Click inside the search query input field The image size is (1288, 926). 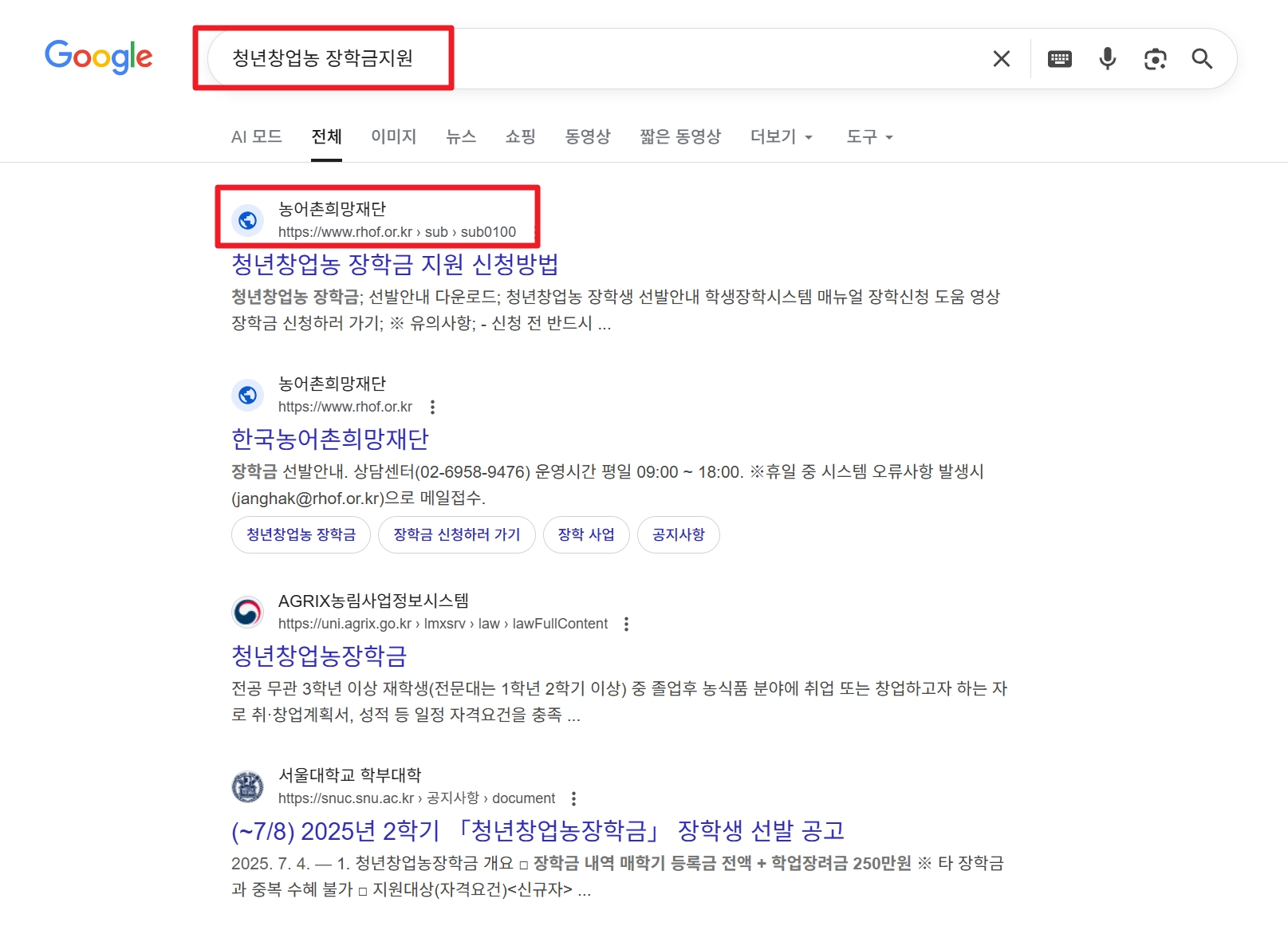pyautogui.click(x=558, y=57)
